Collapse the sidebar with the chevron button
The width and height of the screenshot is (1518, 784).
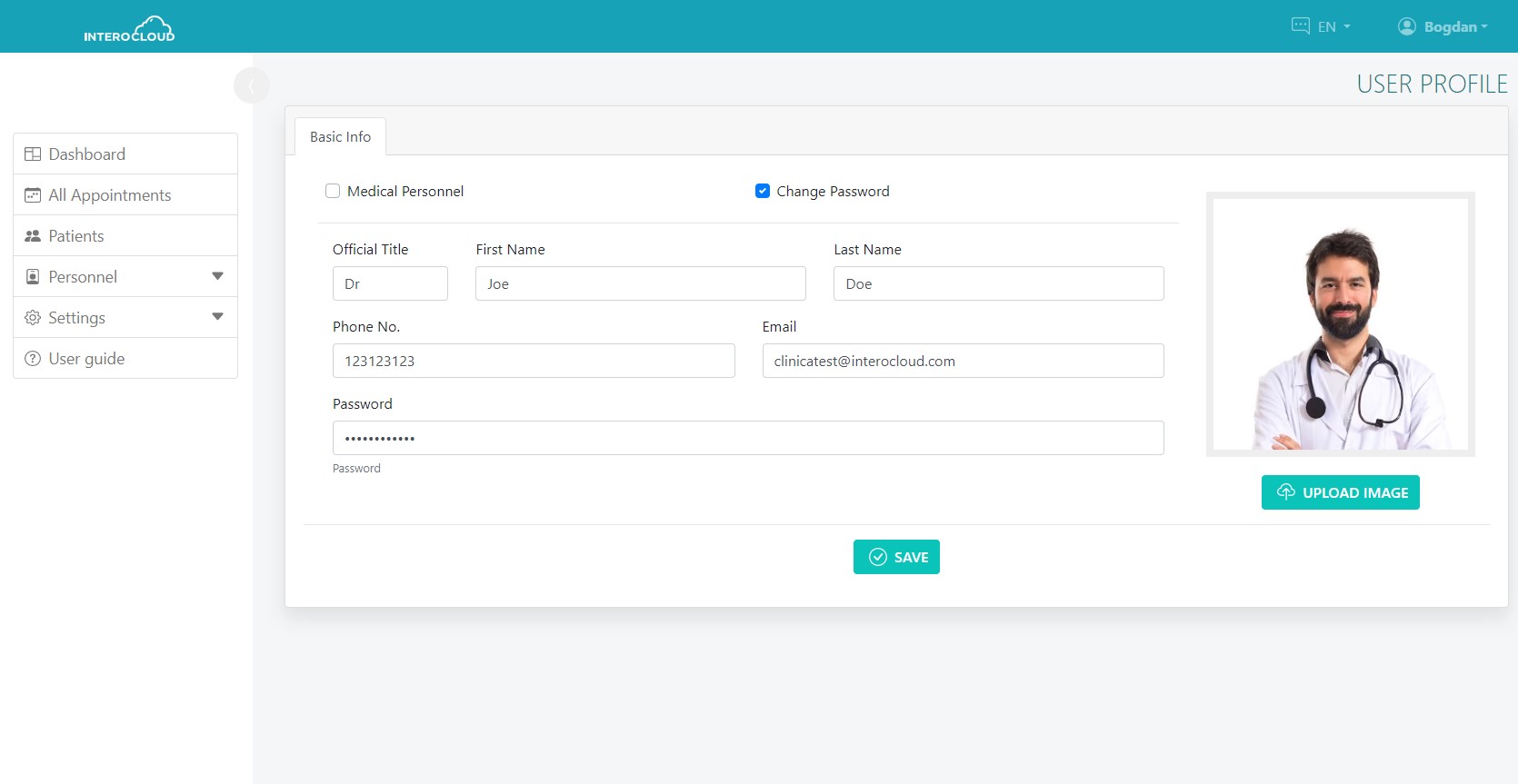pyautogui.click(x=251, y=85)
